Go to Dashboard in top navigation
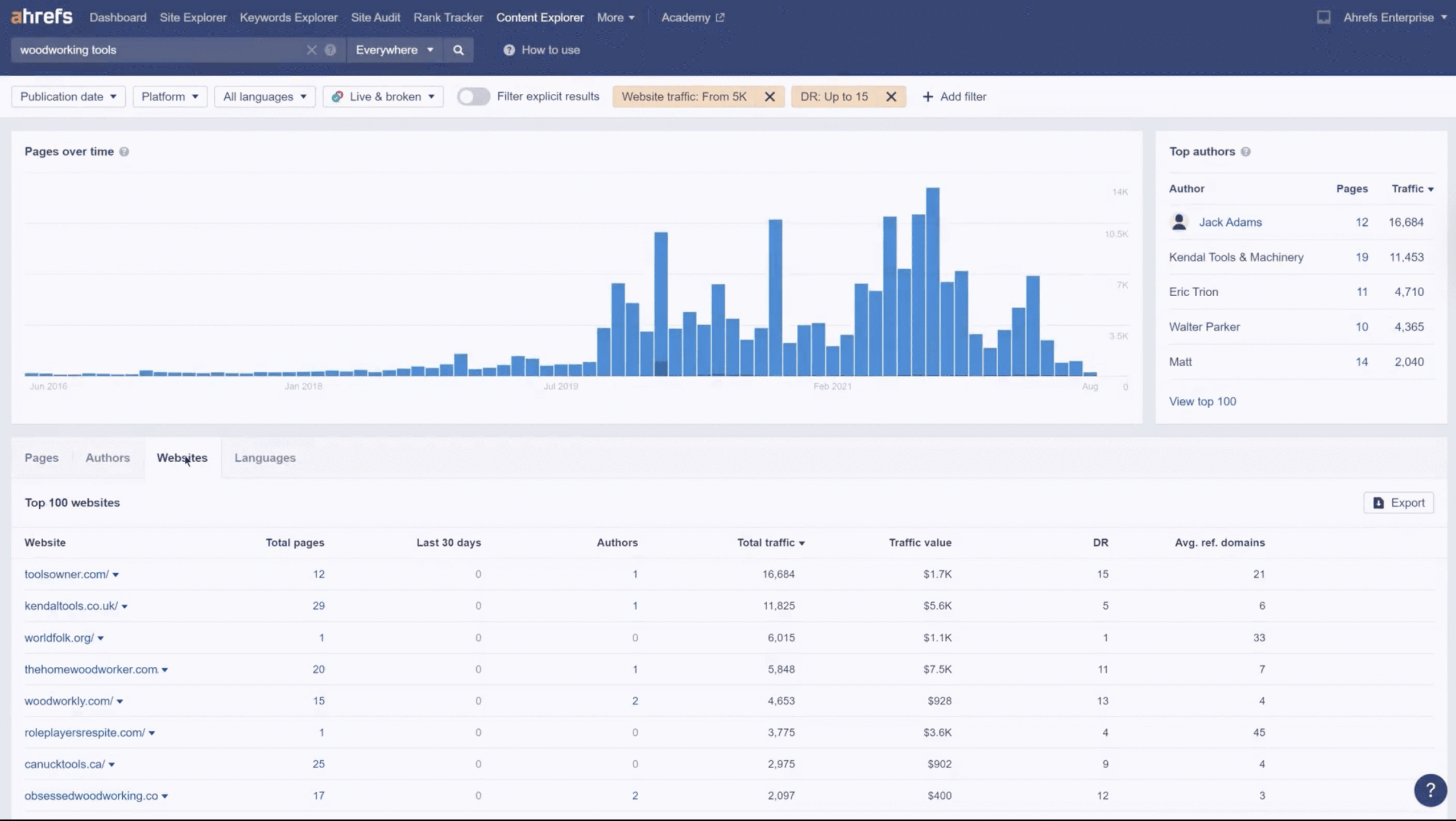Image resolution: width=1456 pixels, height=821 pixels. [x=118, y=18]
